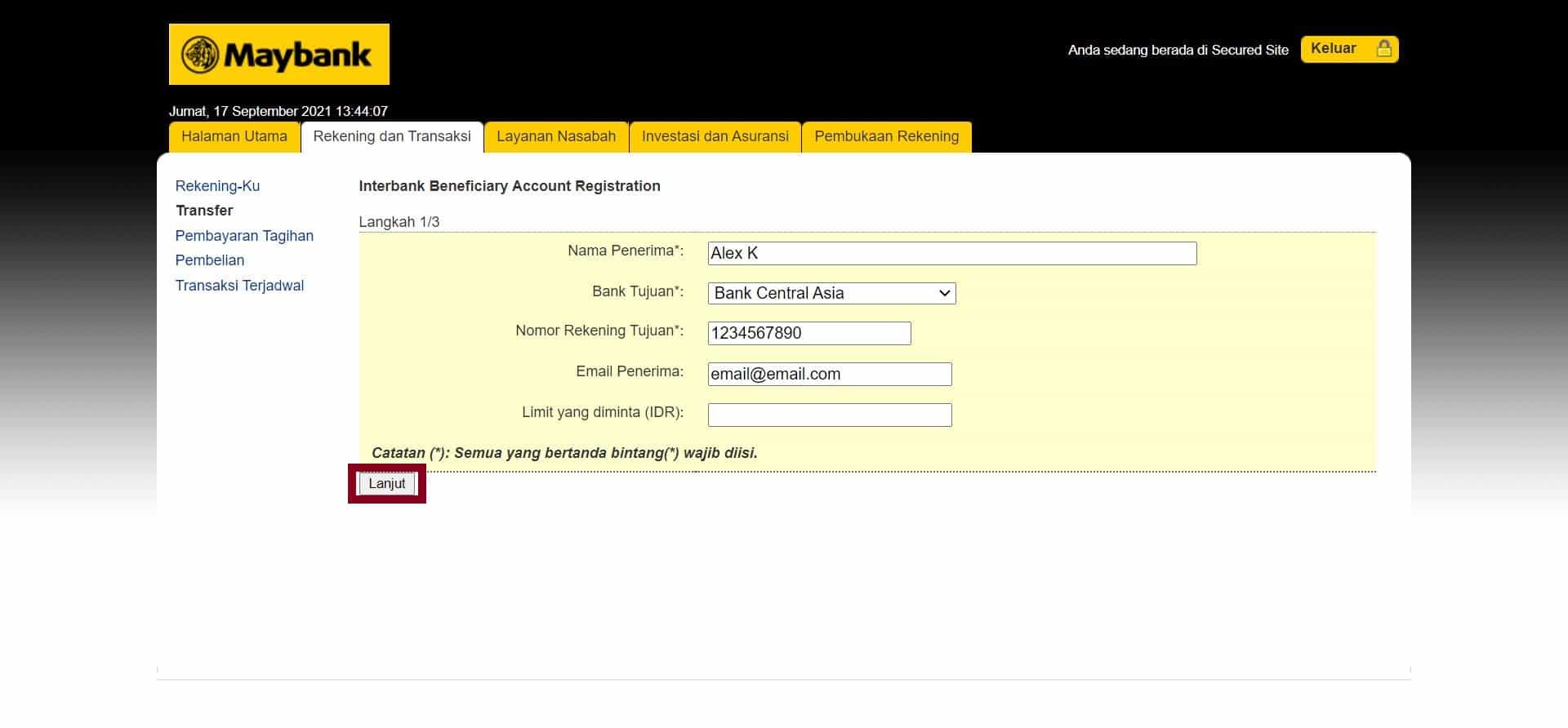Screen dimensions: 1568x728
Task: Select the Rekening dan Transaksi tab
Action: pos(392,136)
